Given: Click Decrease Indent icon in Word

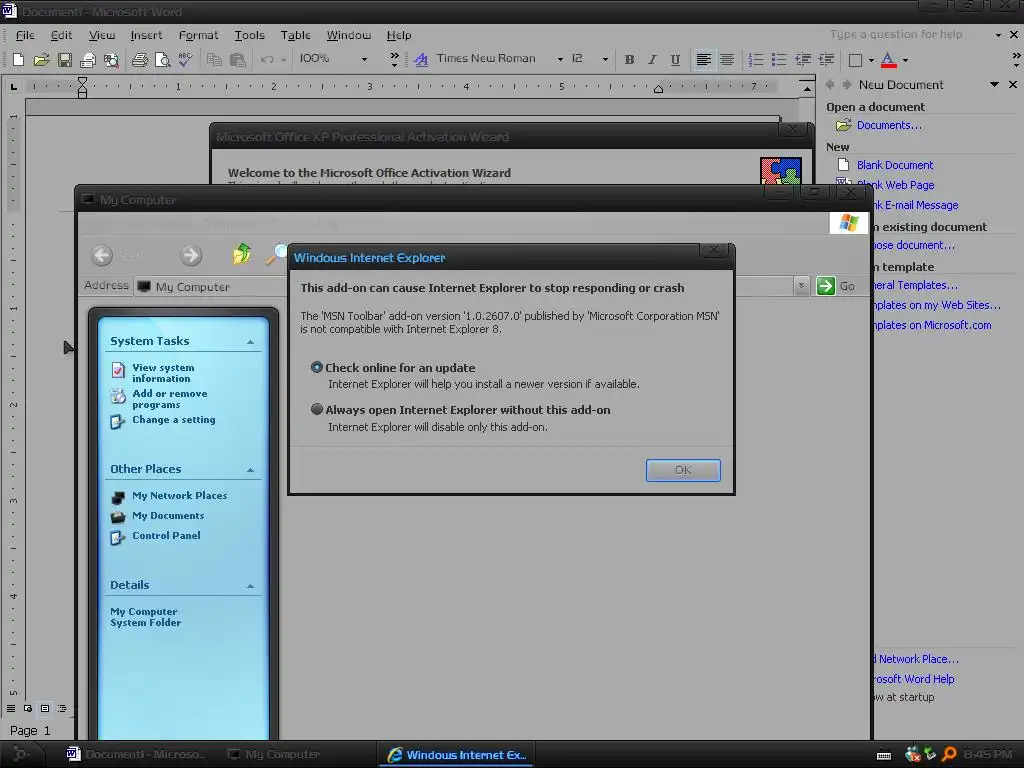Looking at the screenshot, I should (x=803, y=60).
